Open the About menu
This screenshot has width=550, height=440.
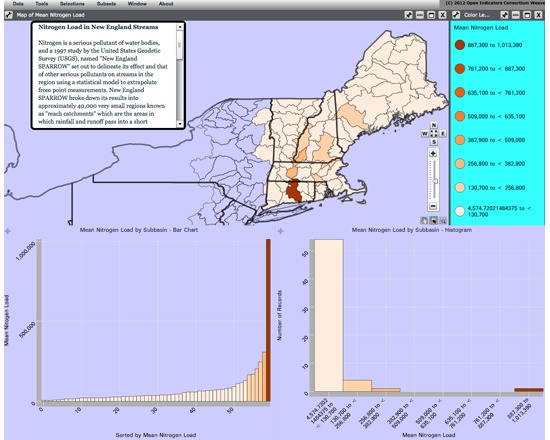click(166, 4)
